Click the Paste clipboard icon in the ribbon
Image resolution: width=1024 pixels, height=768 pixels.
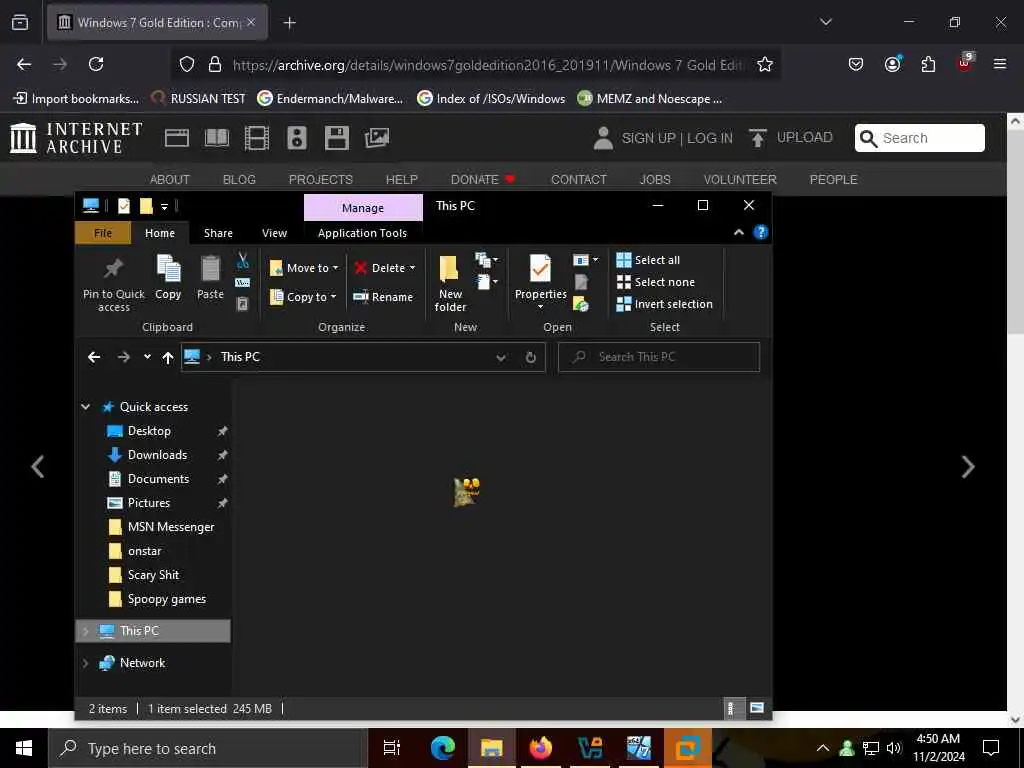pyautogui.click(x=210, y=278)
